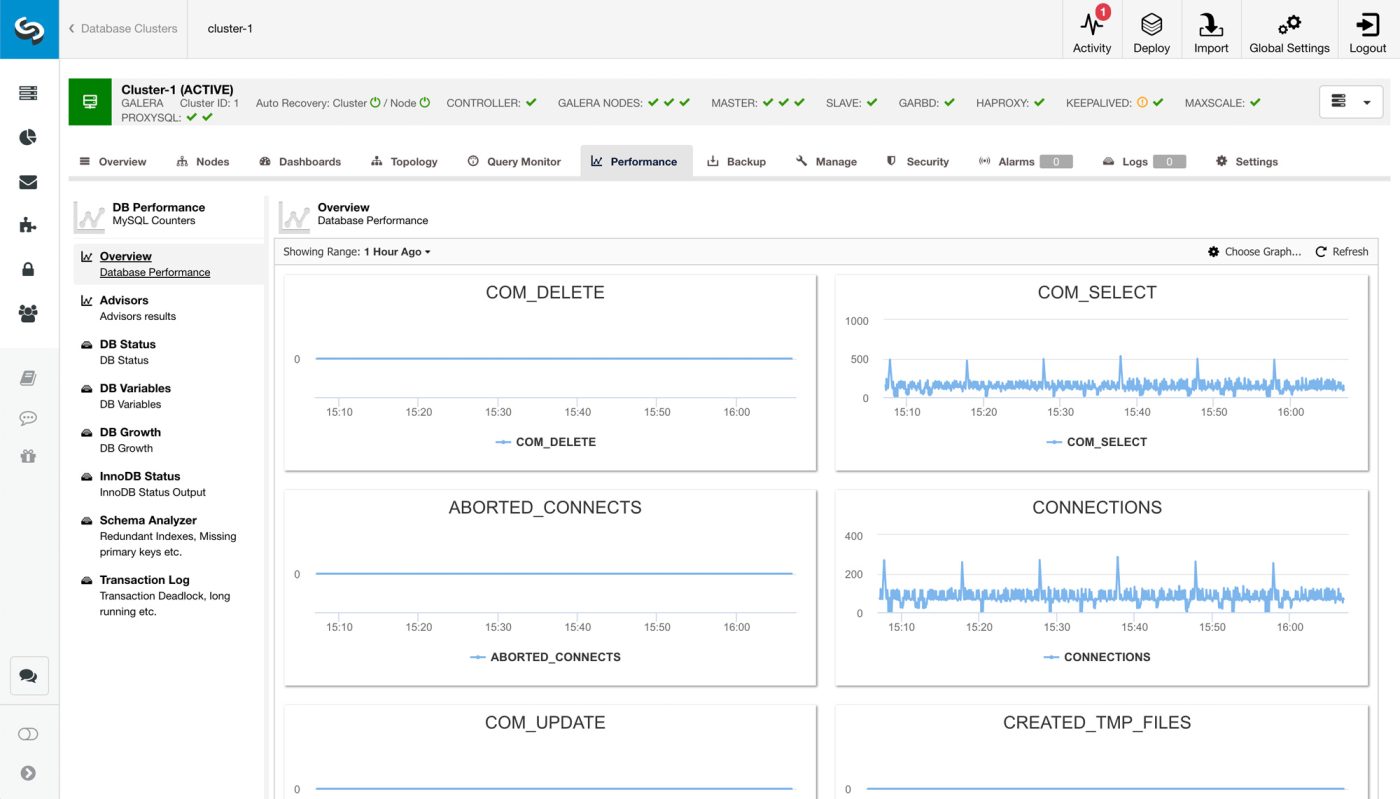Screen dimensions: 1400x799
Task: Open the pie chart sidebar icon
Action: (x=28, y=137)
